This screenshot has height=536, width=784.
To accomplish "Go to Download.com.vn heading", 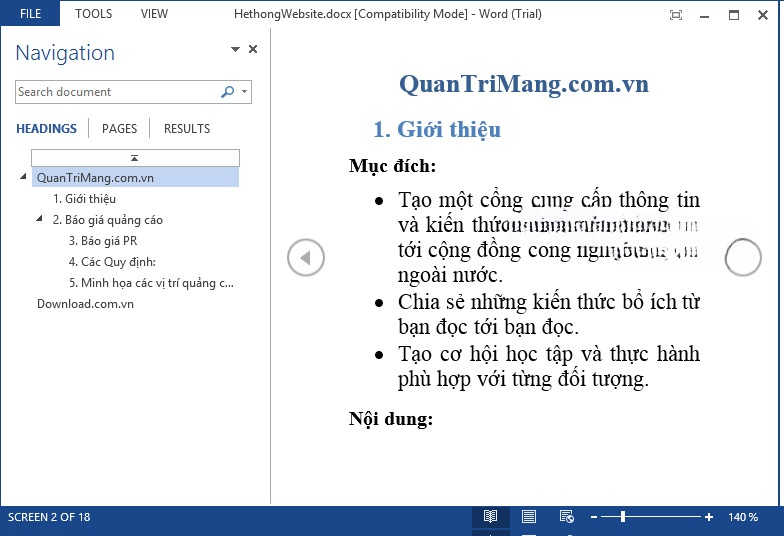I will (x=85, y=304).
